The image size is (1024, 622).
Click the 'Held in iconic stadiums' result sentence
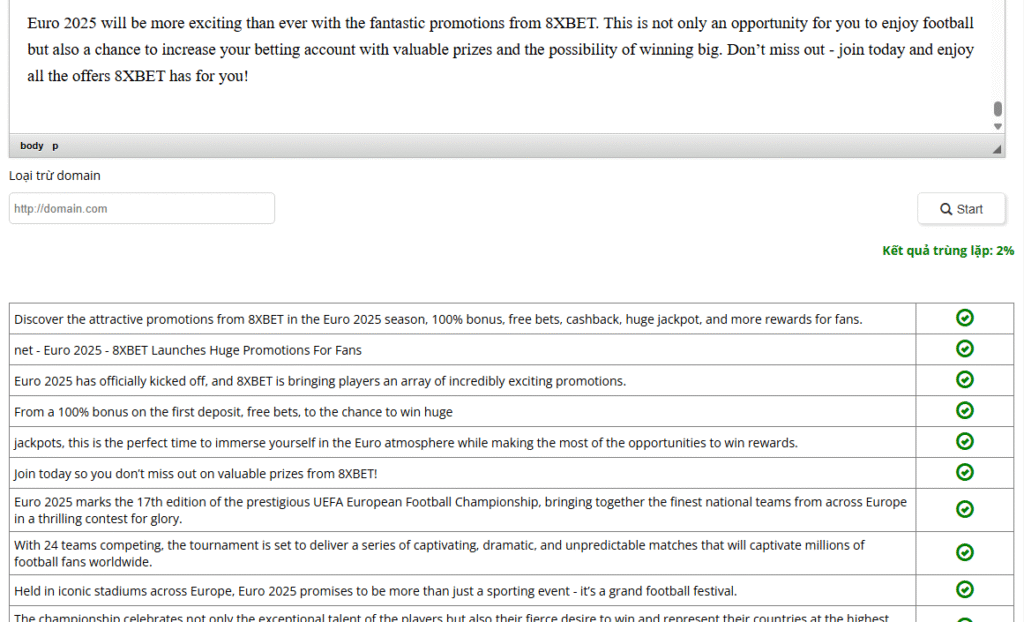click(x=375, y=590)
